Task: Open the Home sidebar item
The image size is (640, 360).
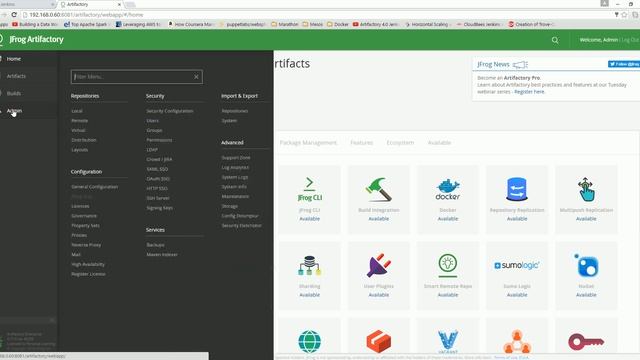Action: pyautogui.click(x=13, y=59)
